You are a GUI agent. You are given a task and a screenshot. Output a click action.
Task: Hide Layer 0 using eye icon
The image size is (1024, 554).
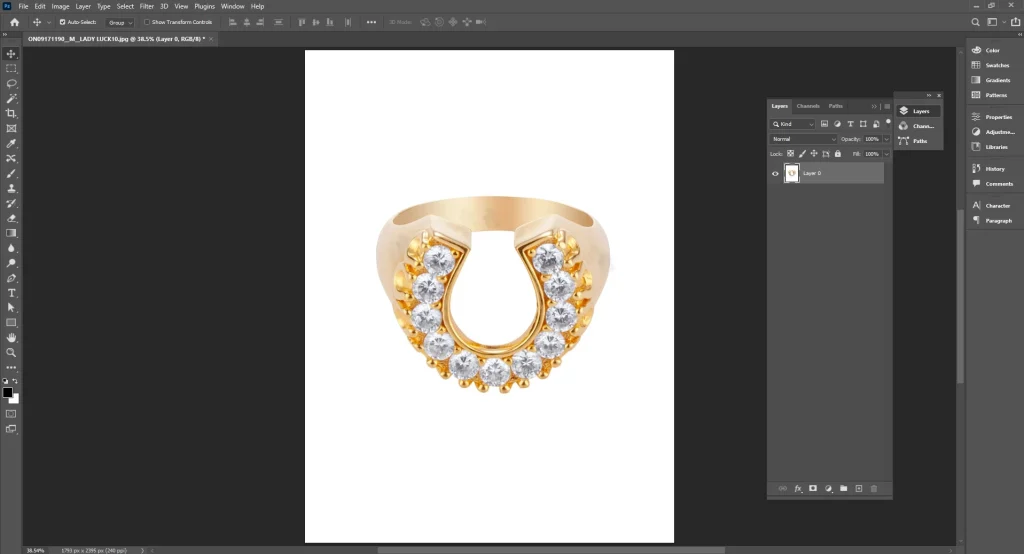point(775,173)
